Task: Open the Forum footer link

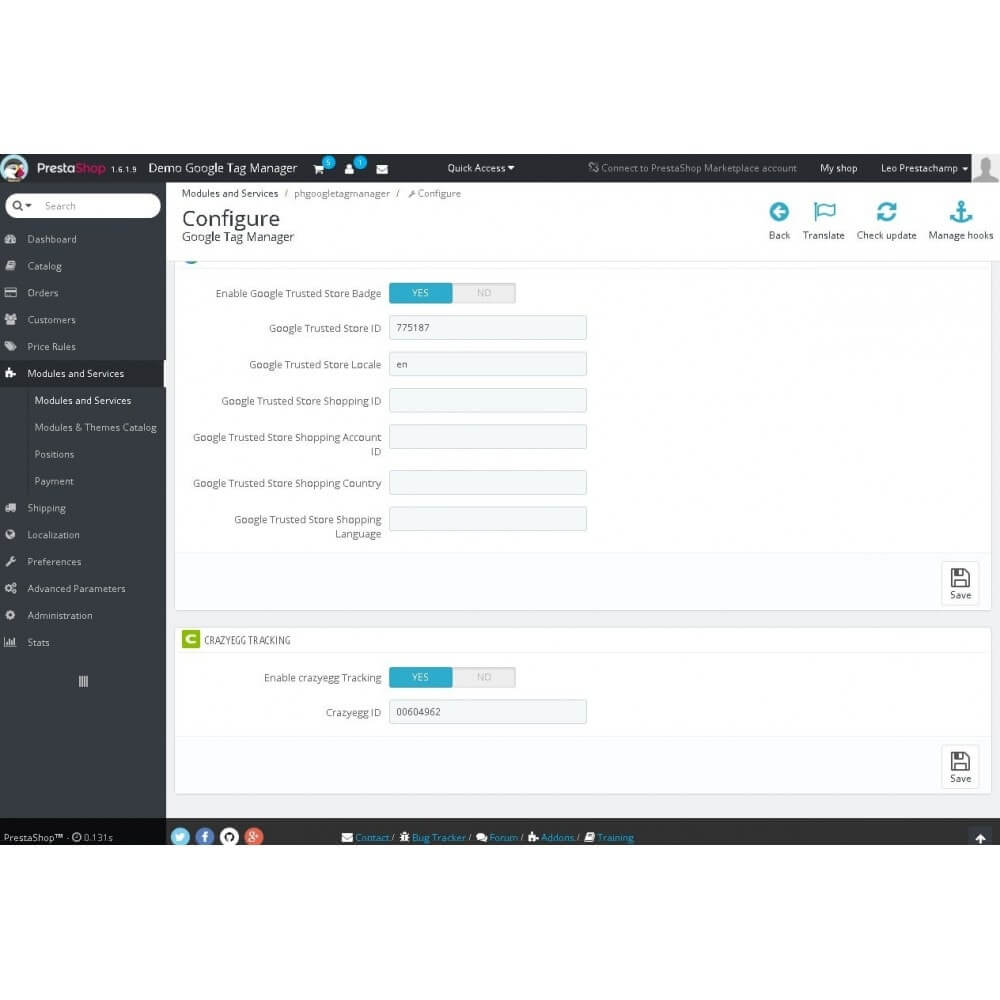Action: 504,837
